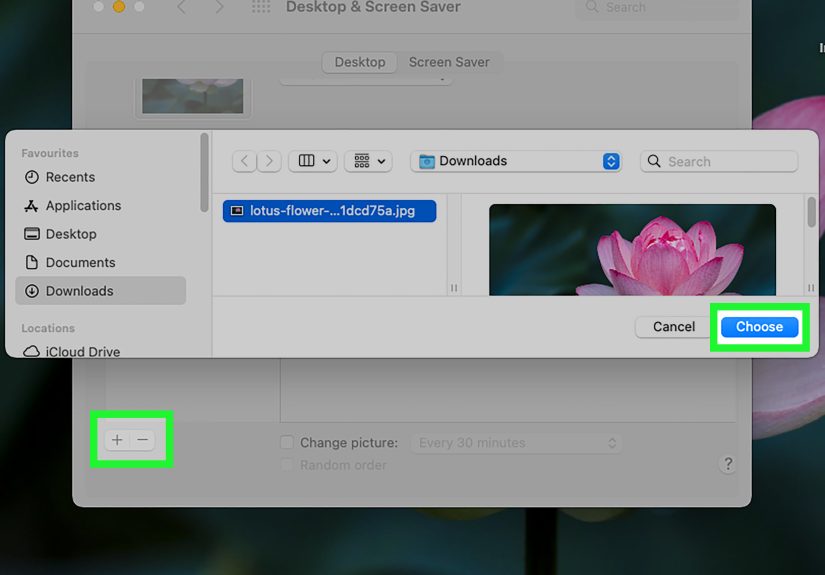Switch to the Screen Saver tab
Screen dimensions: 825x575
coord(449,62)
